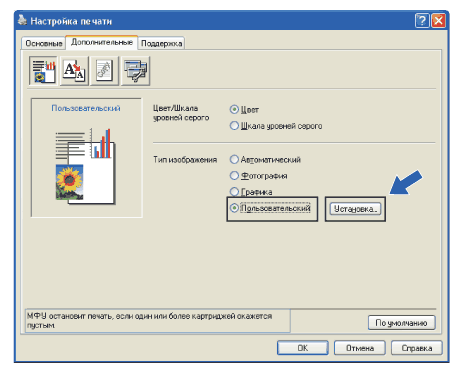Viewport: 472px width, 389px height.
Task: Open the scaling font size icon
Action: (x=74, y=71)
